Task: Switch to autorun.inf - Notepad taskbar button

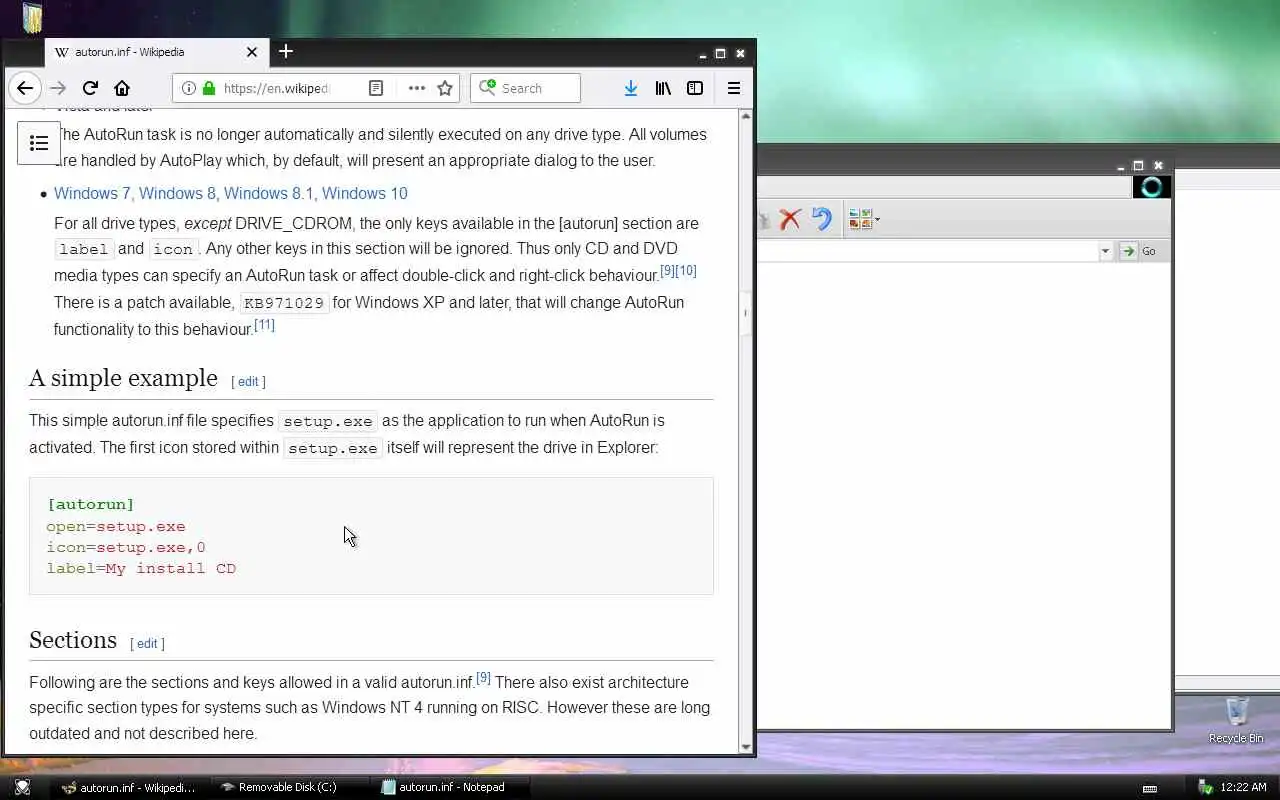Action: (450, 787)
